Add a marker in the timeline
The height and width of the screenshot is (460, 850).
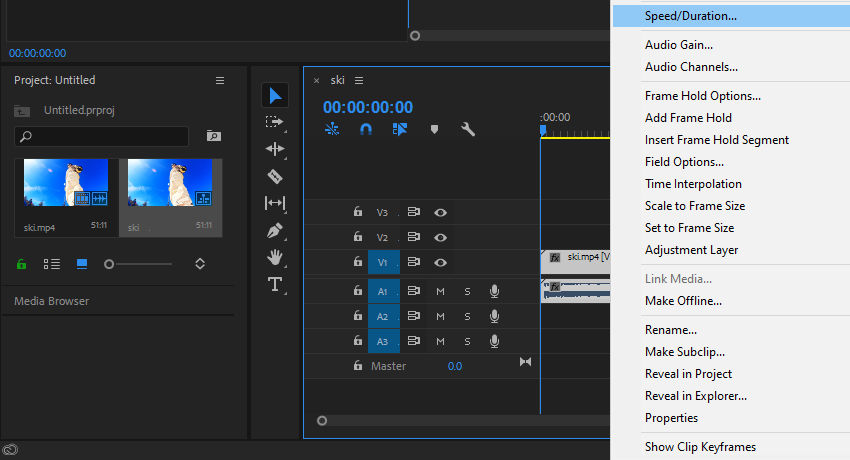tap(434, 129)
